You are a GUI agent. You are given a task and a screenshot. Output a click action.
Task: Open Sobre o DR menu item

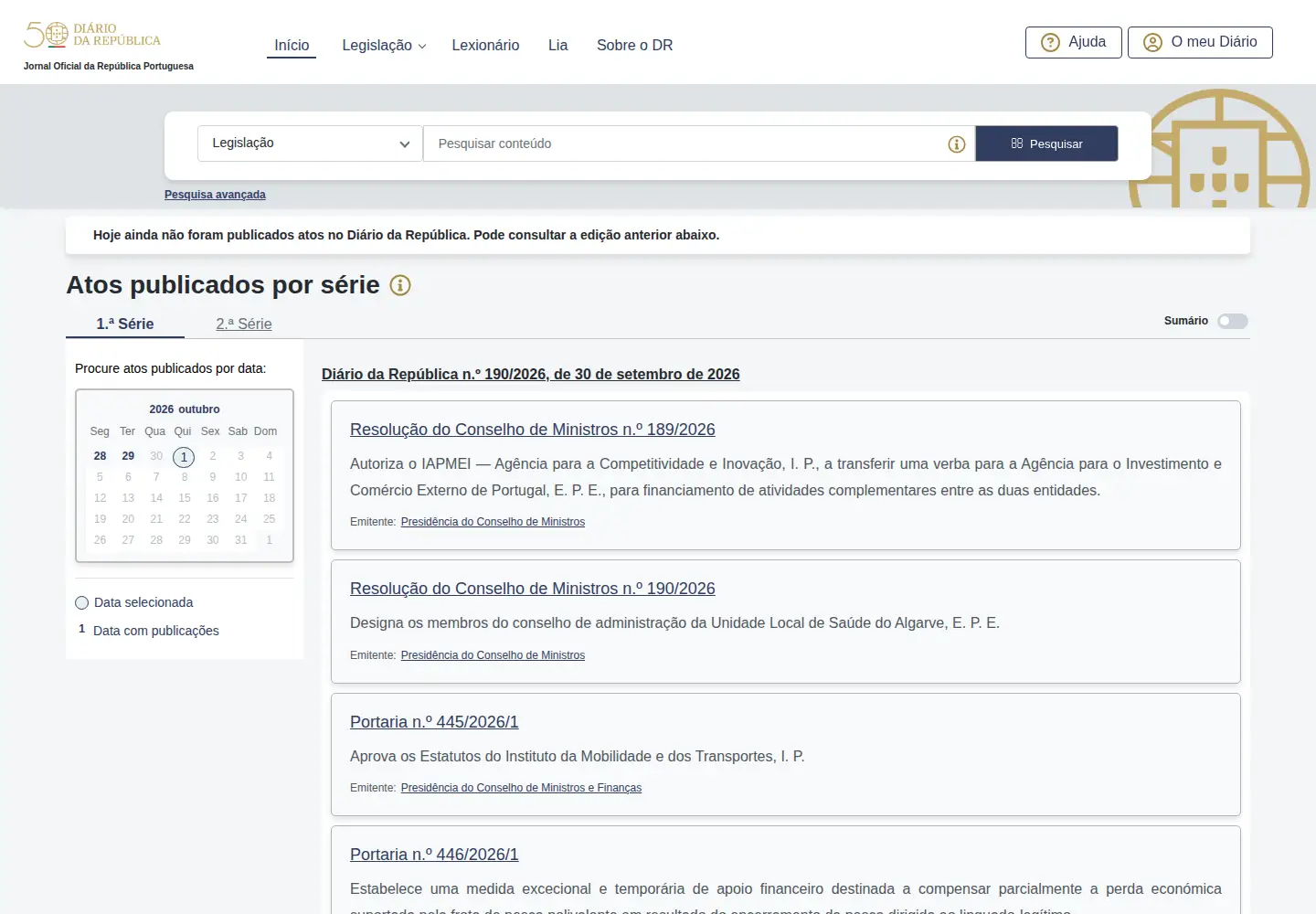click(x=634, y=45)
